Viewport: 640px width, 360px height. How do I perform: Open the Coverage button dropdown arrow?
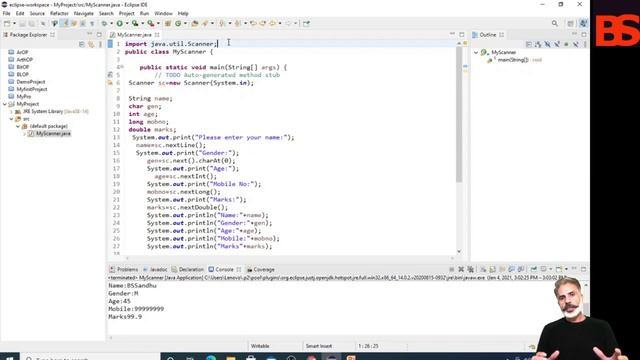coord(142,23)
